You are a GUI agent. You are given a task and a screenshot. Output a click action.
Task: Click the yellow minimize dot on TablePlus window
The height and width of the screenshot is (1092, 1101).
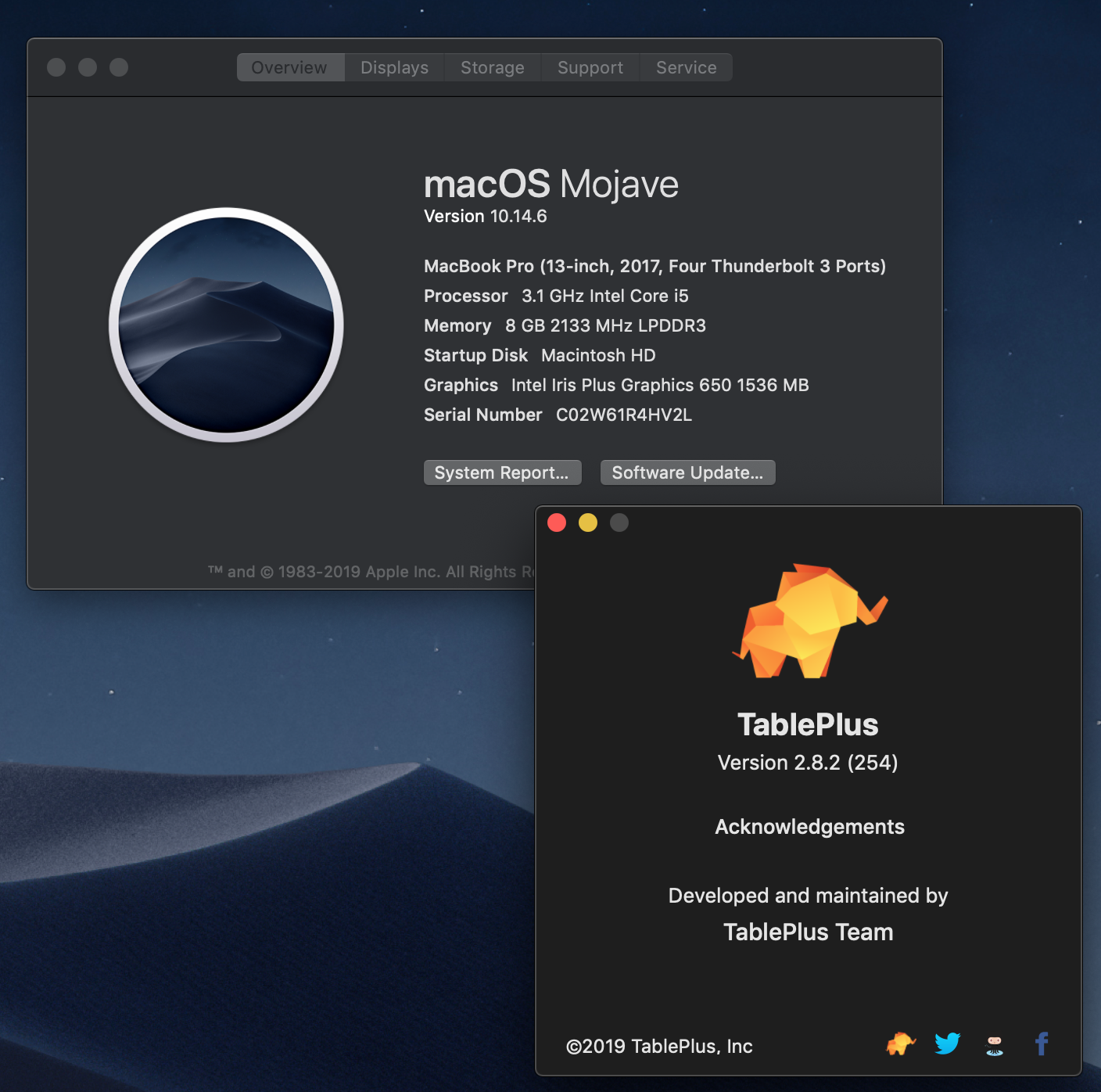pyautogui.click(x=588, y=522)
